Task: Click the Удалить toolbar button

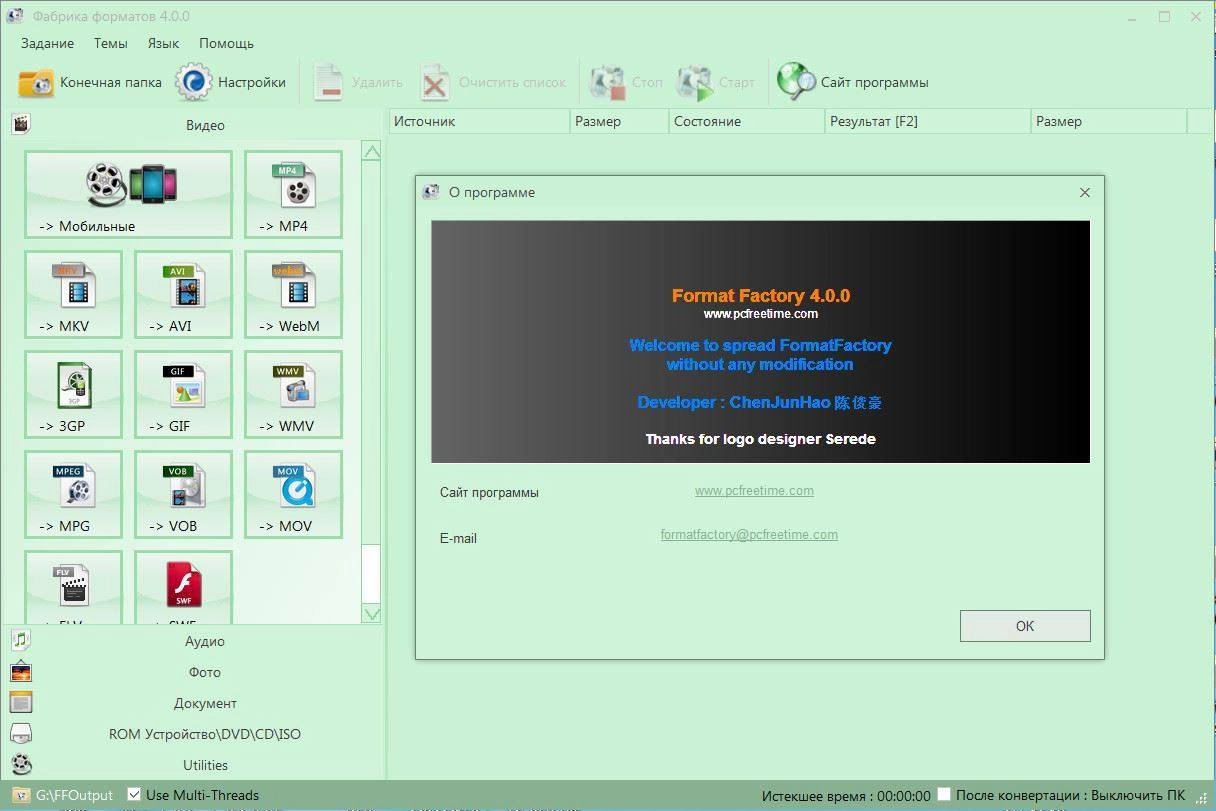Action: 358,83
